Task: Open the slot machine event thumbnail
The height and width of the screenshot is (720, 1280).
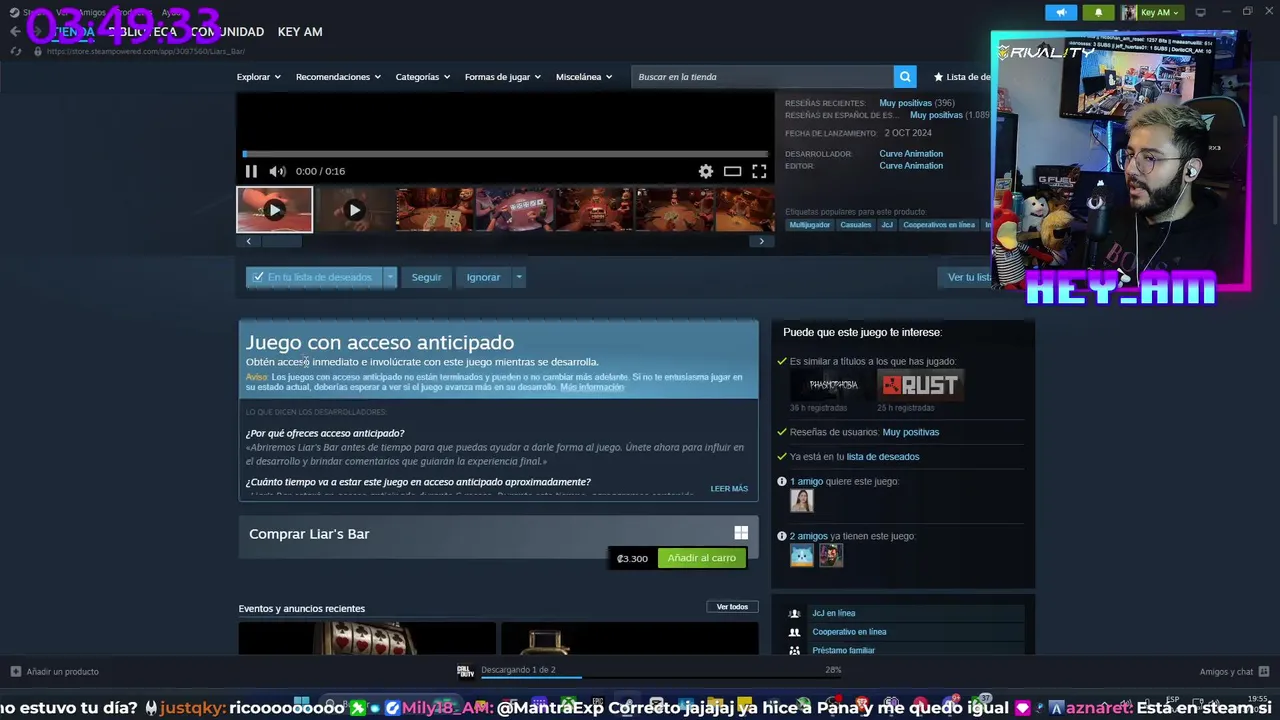Action: point(367,638)
